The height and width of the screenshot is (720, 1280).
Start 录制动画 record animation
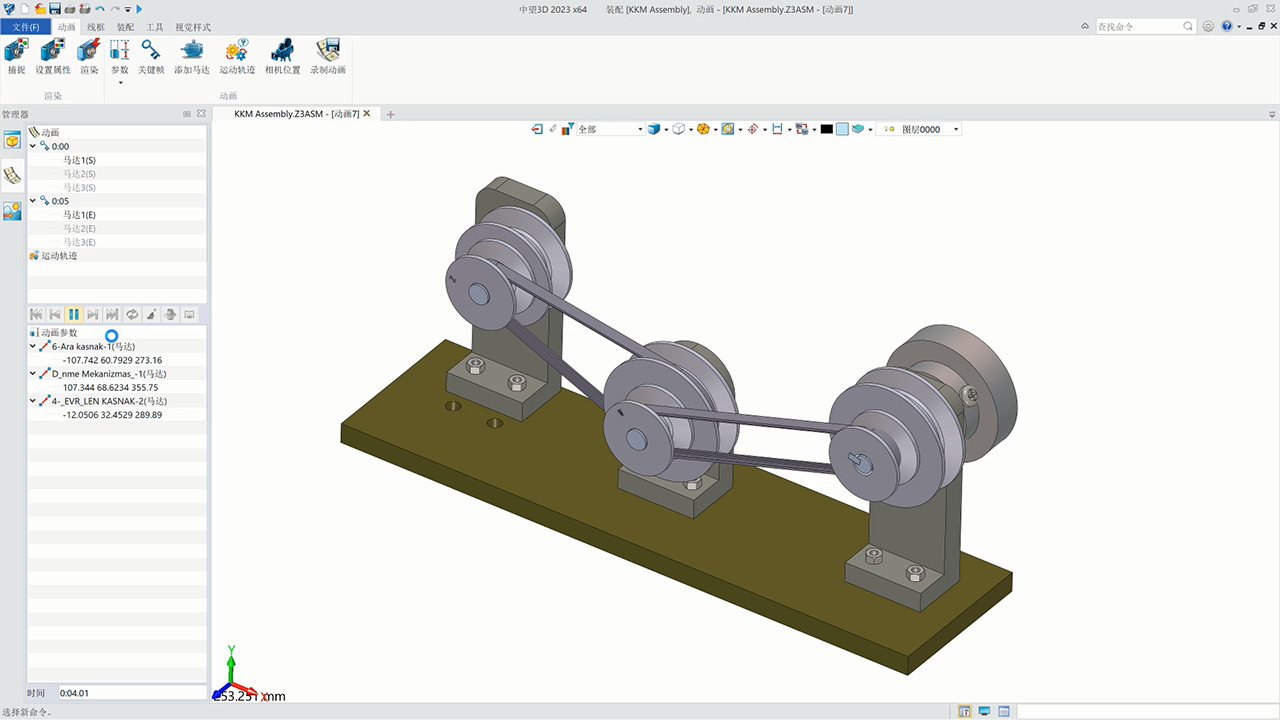[327, 52]
